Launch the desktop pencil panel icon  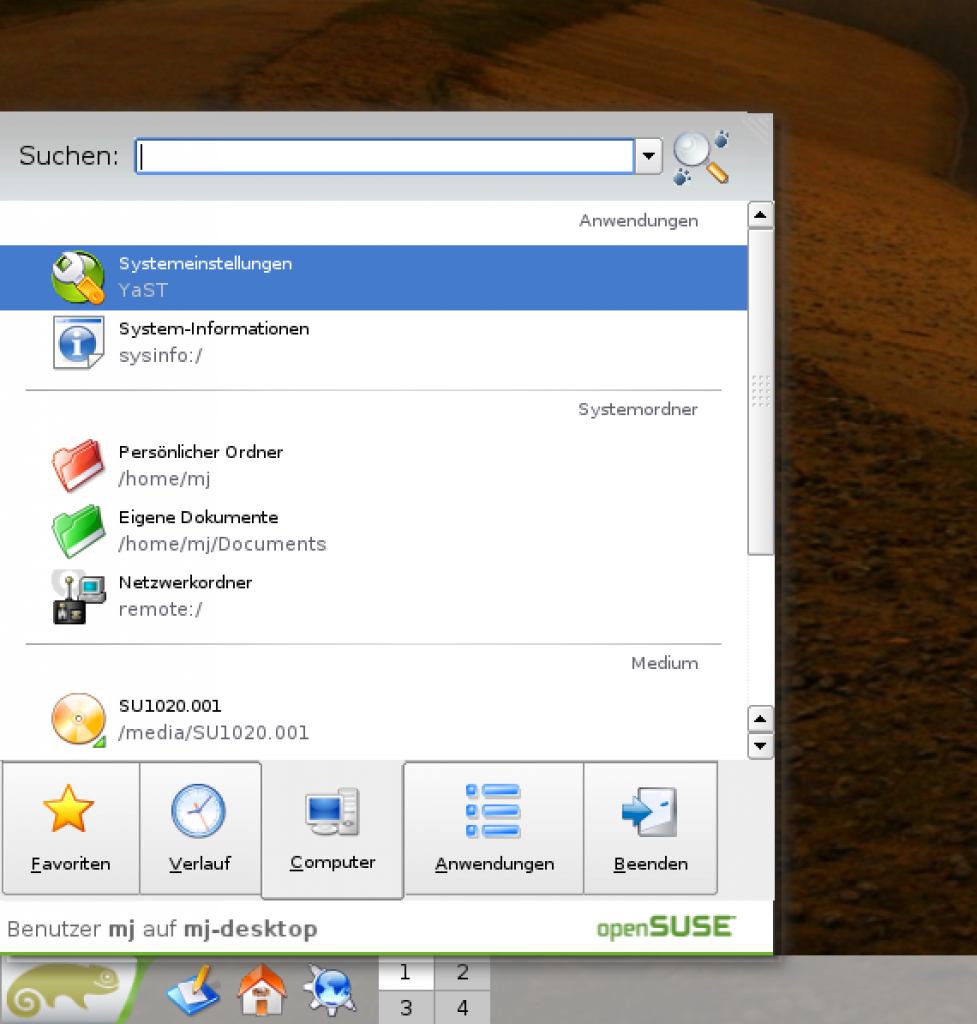193,991
